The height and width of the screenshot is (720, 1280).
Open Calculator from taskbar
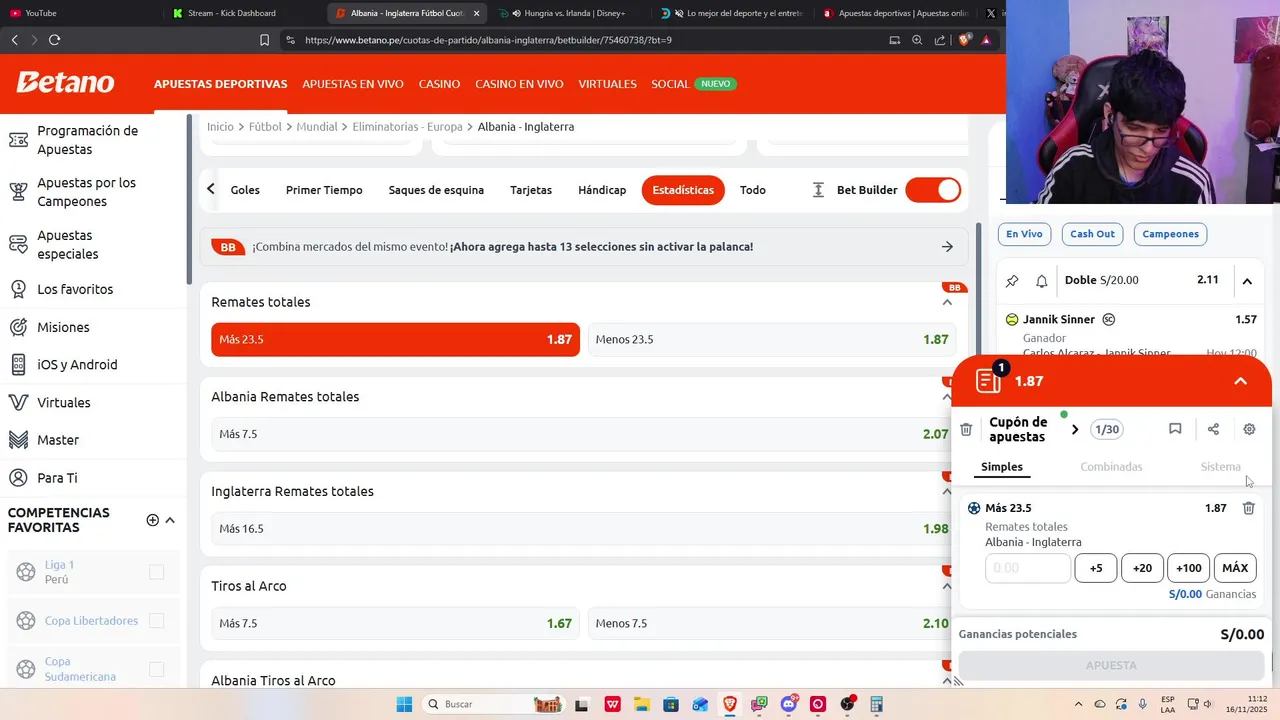876,704
